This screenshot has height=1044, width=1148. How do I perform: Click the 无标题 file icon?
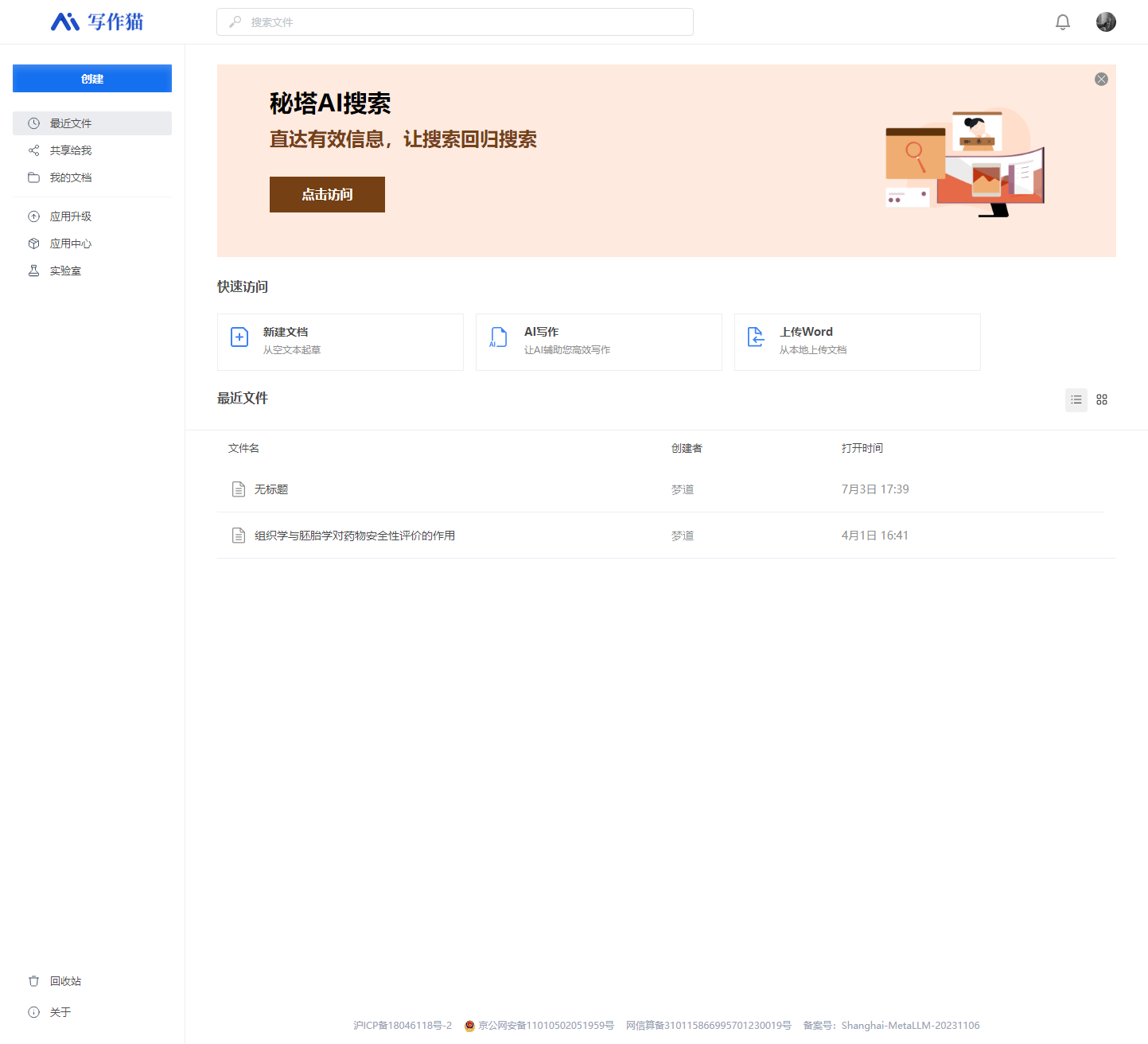coord(238,489)
